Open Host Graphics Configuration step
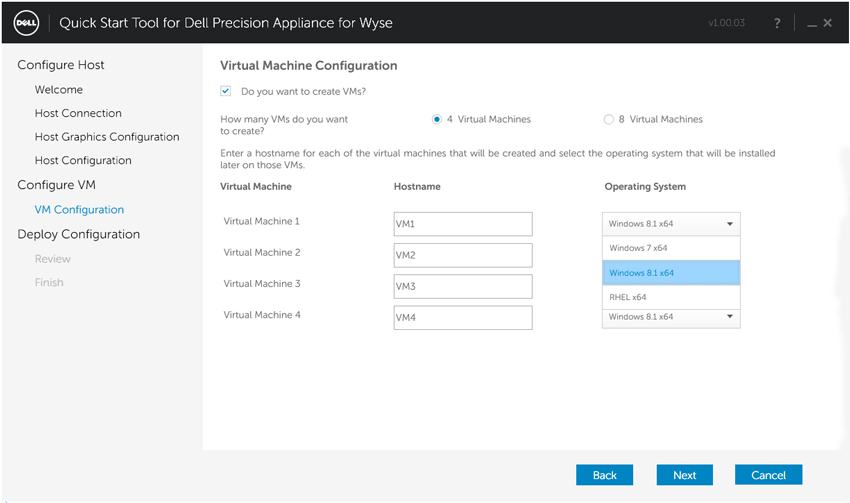Image resolution: width=850 pixels, height=503 pixels. [x=107, y=137]
